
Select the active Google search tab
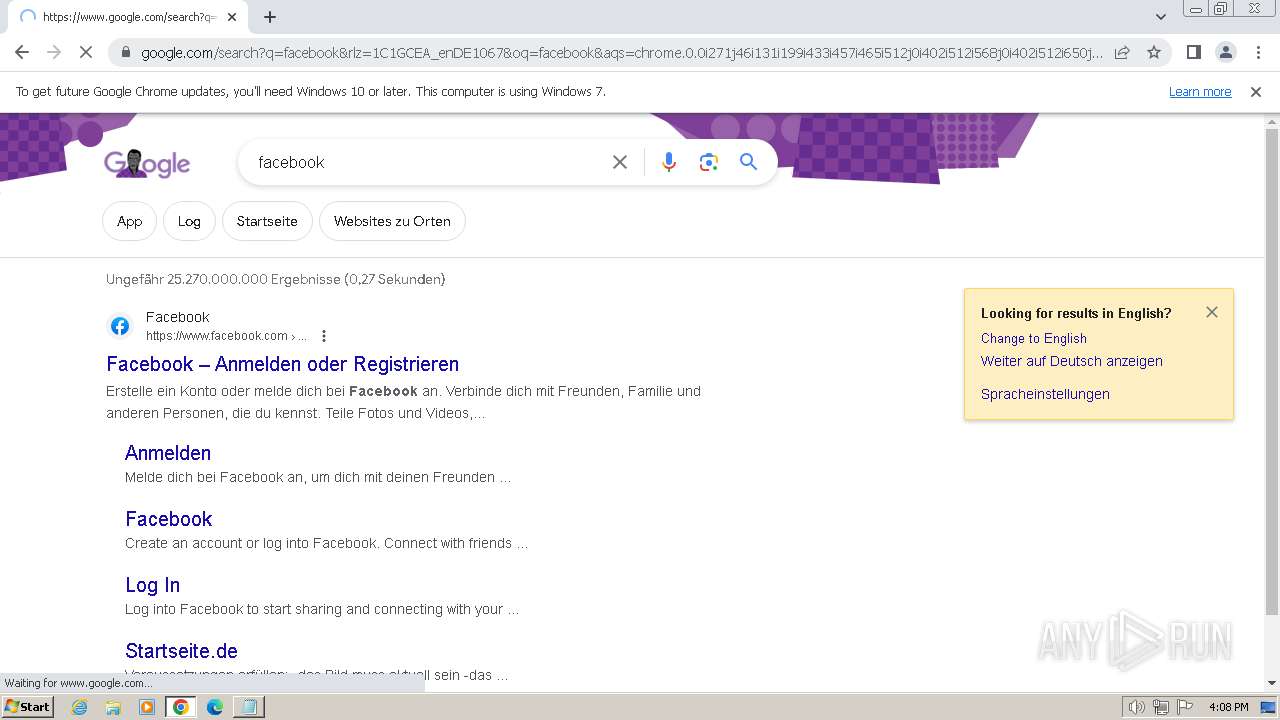[128, 17]
